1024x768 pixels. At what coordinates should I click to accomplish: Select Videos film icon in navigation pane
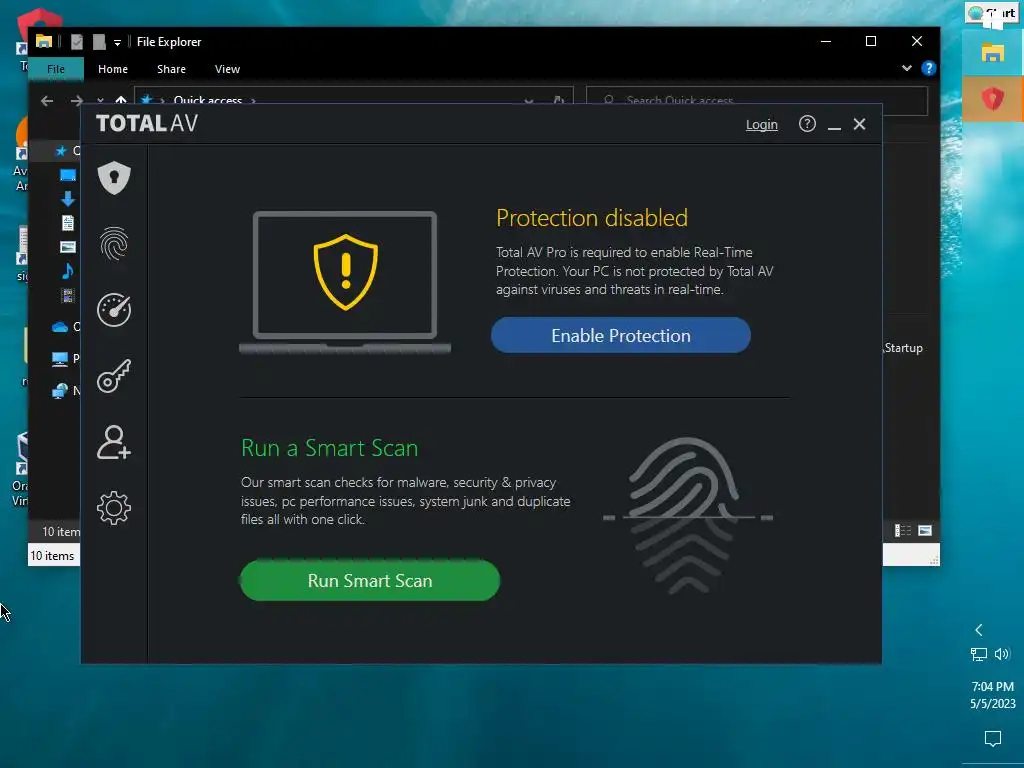click(68, 295)
